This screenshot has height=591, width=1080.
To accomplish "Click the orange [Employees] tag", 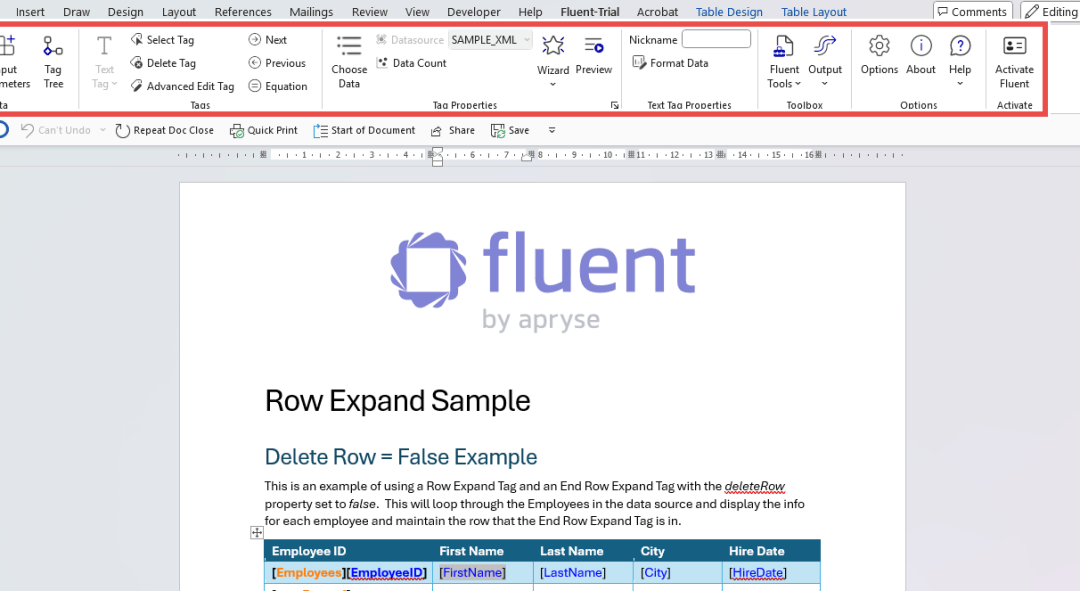I will point(309,572).
